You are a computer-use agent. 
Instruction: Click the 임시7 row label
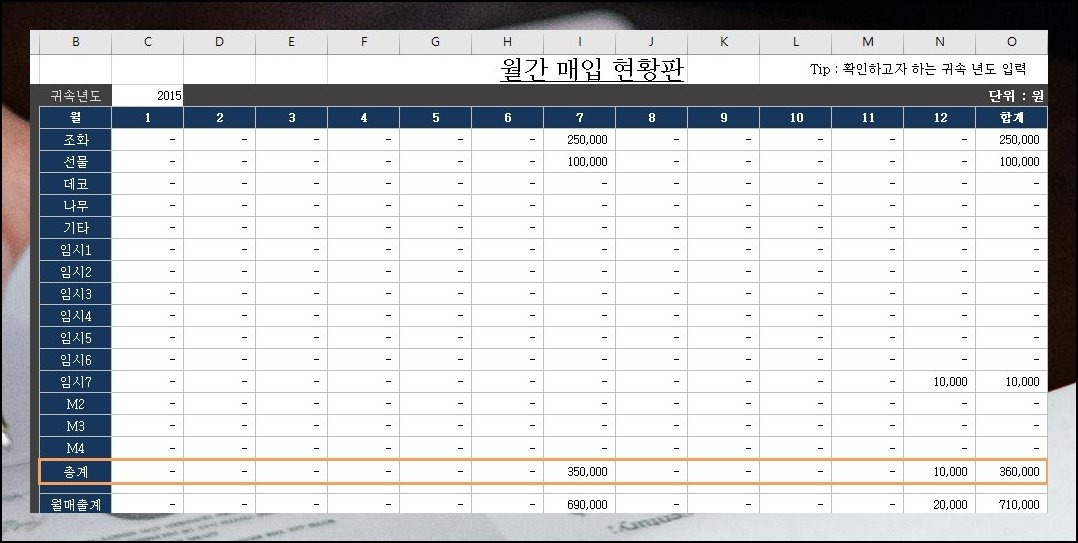(x=76, y=381)
